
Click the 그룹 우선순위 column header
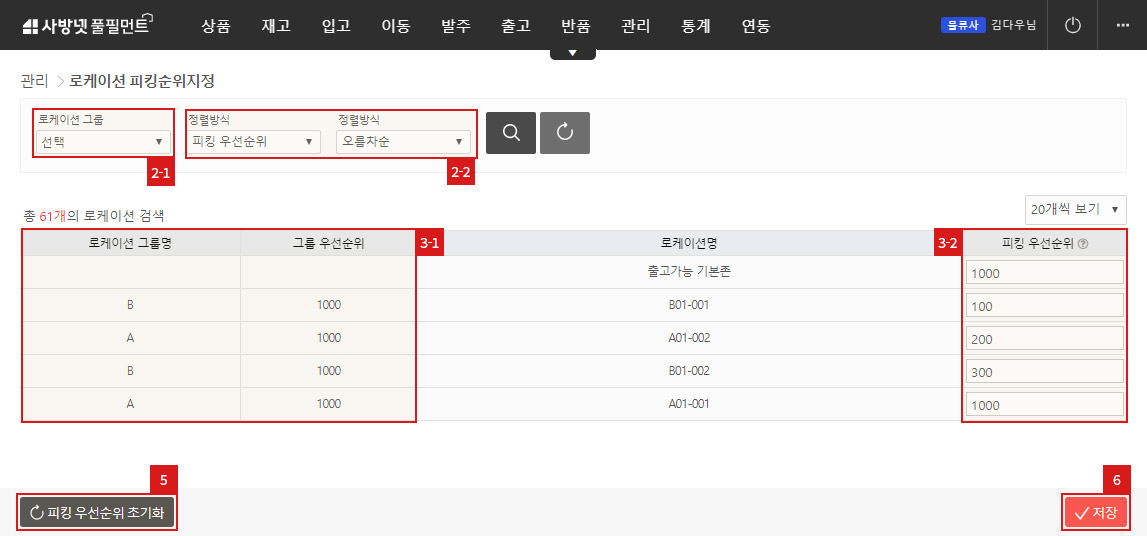(328, 244)
